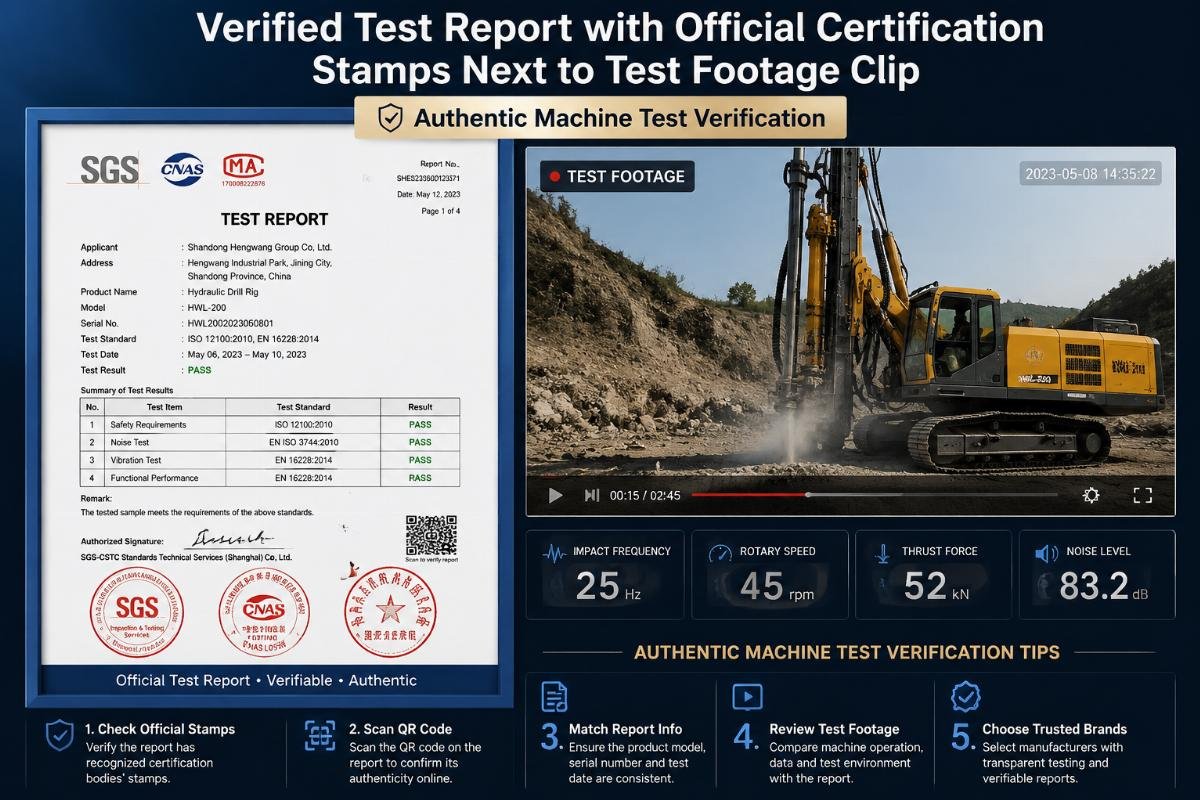Click the Functional Performance table row
This screenshot has width=1200, height=800.
pyautogui.click(x=270, y=478)
